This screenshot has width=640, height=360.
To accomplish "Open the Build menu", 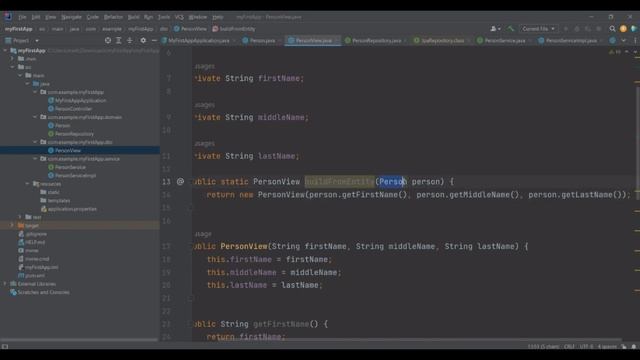I will (x=133, y=17).
